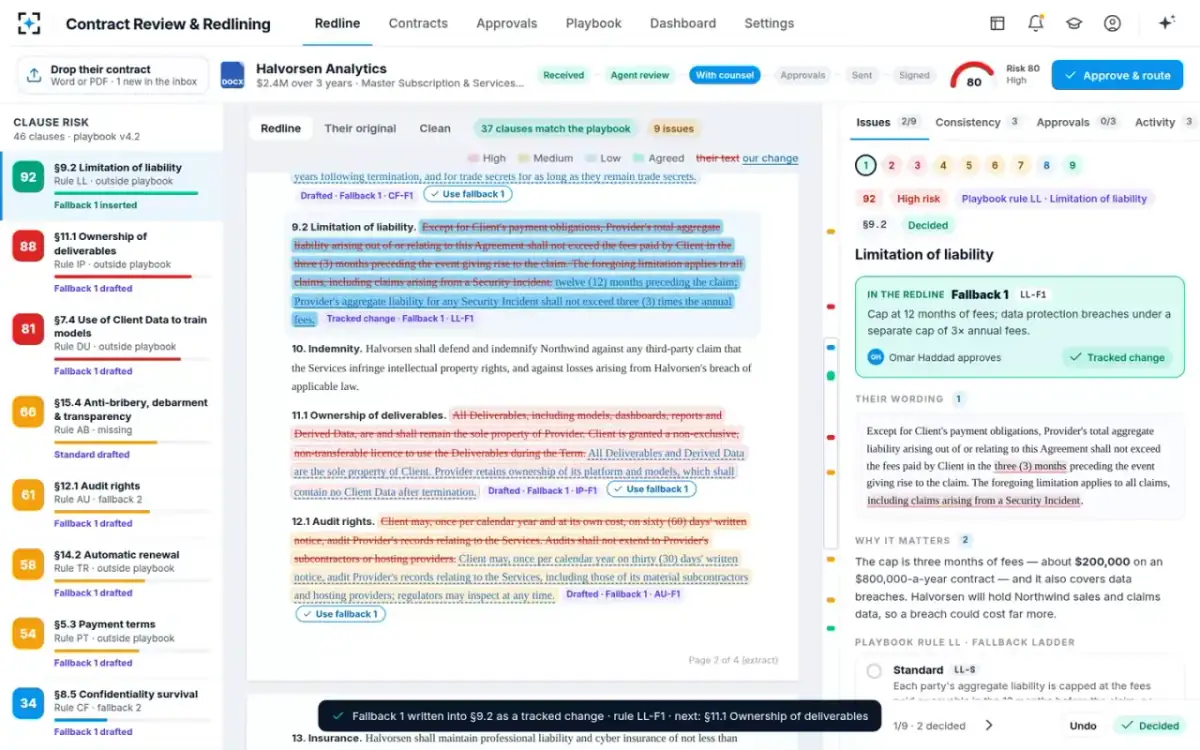
Task: Switch to Their original document view
Action: (x=360, y=128)
